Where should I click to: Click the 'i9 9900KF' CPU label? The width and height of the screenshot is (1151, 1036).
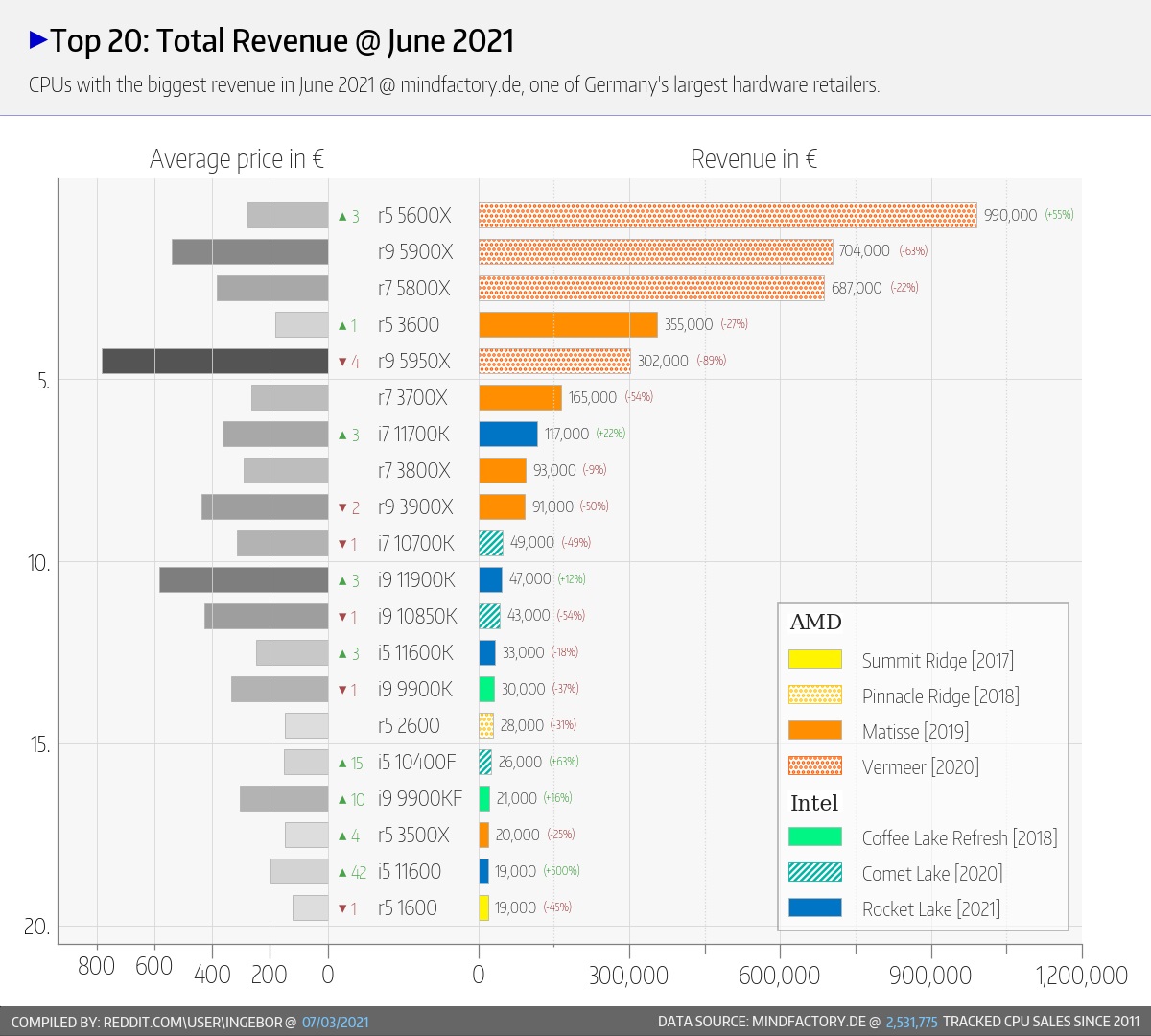click(x=419, y=798)
